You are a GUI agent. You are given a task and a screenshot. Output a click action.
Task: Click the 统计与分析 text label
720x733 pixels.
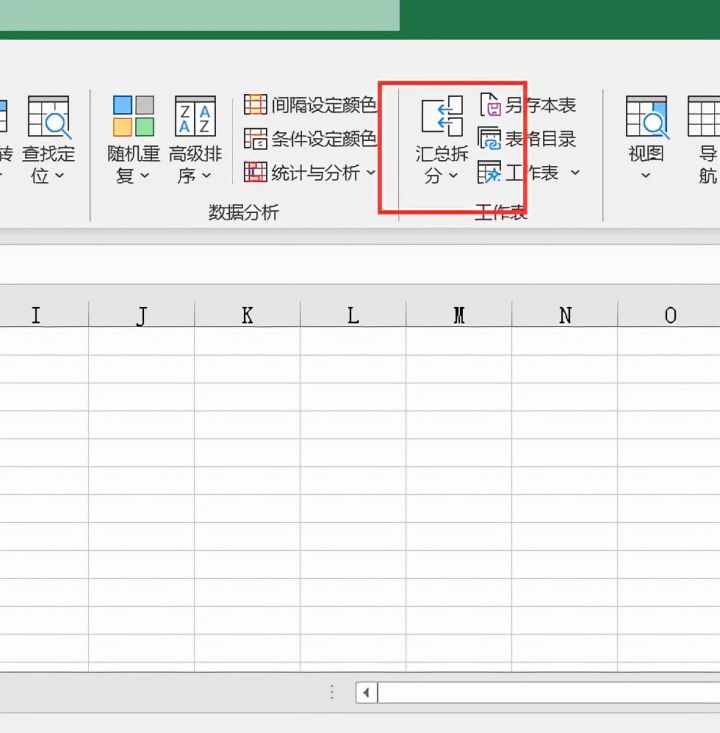pyautogui.click(x=315, y=172)
